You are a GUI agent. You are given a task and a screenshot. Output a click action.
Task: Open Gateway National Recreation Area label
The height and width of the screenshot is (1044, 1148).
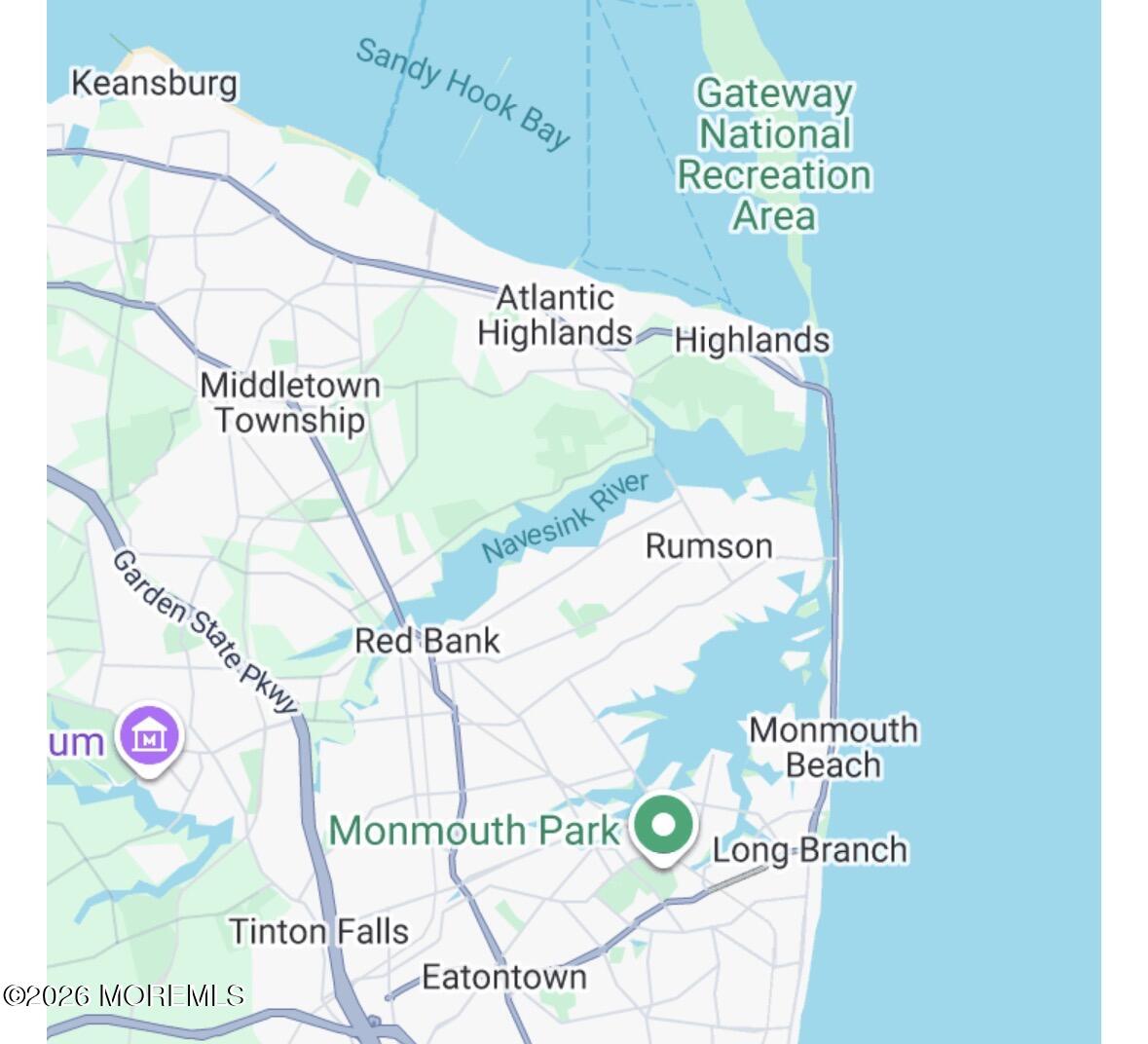click(775, 155)
